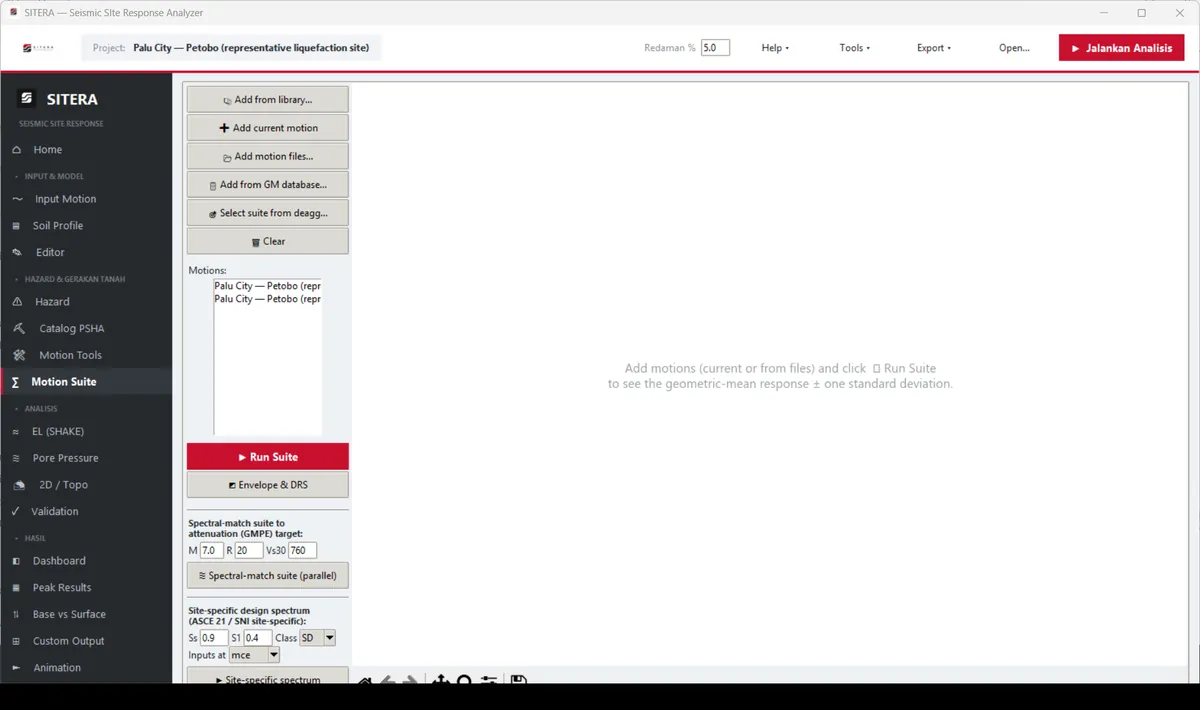Click the configure subplots sliders icon
This screenshot has height=710, width=1200.
488,680
